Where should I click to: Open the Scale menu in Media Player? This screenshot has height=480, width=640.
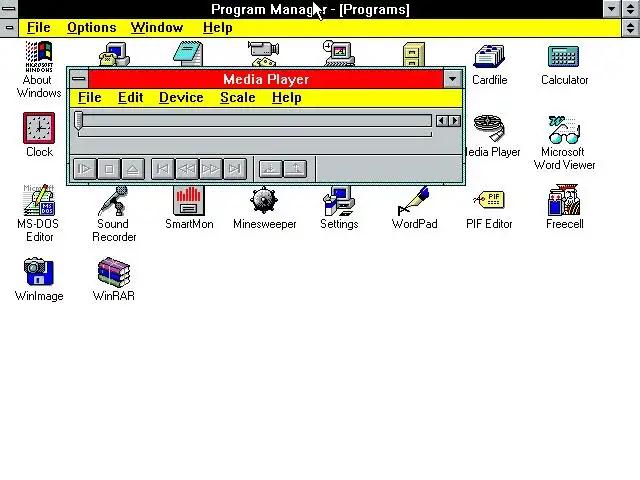tap(238, 98)
